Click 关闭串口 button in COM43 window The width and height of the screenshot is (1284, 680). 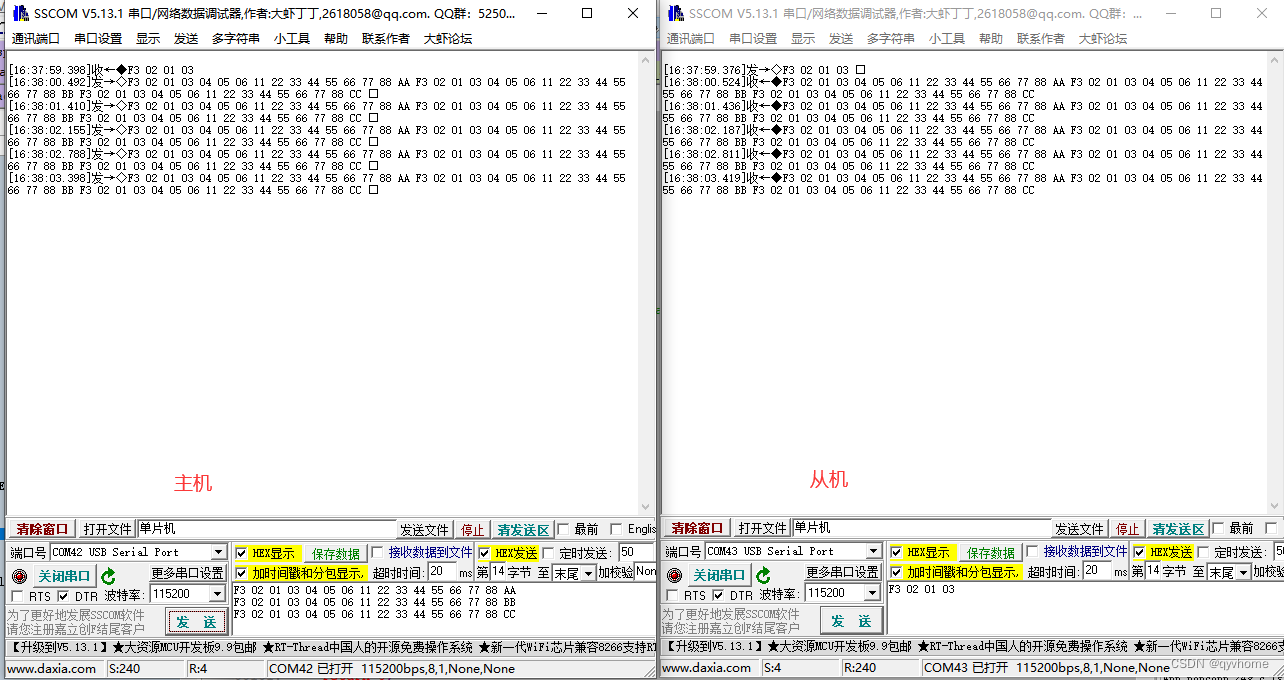point(719,575)
